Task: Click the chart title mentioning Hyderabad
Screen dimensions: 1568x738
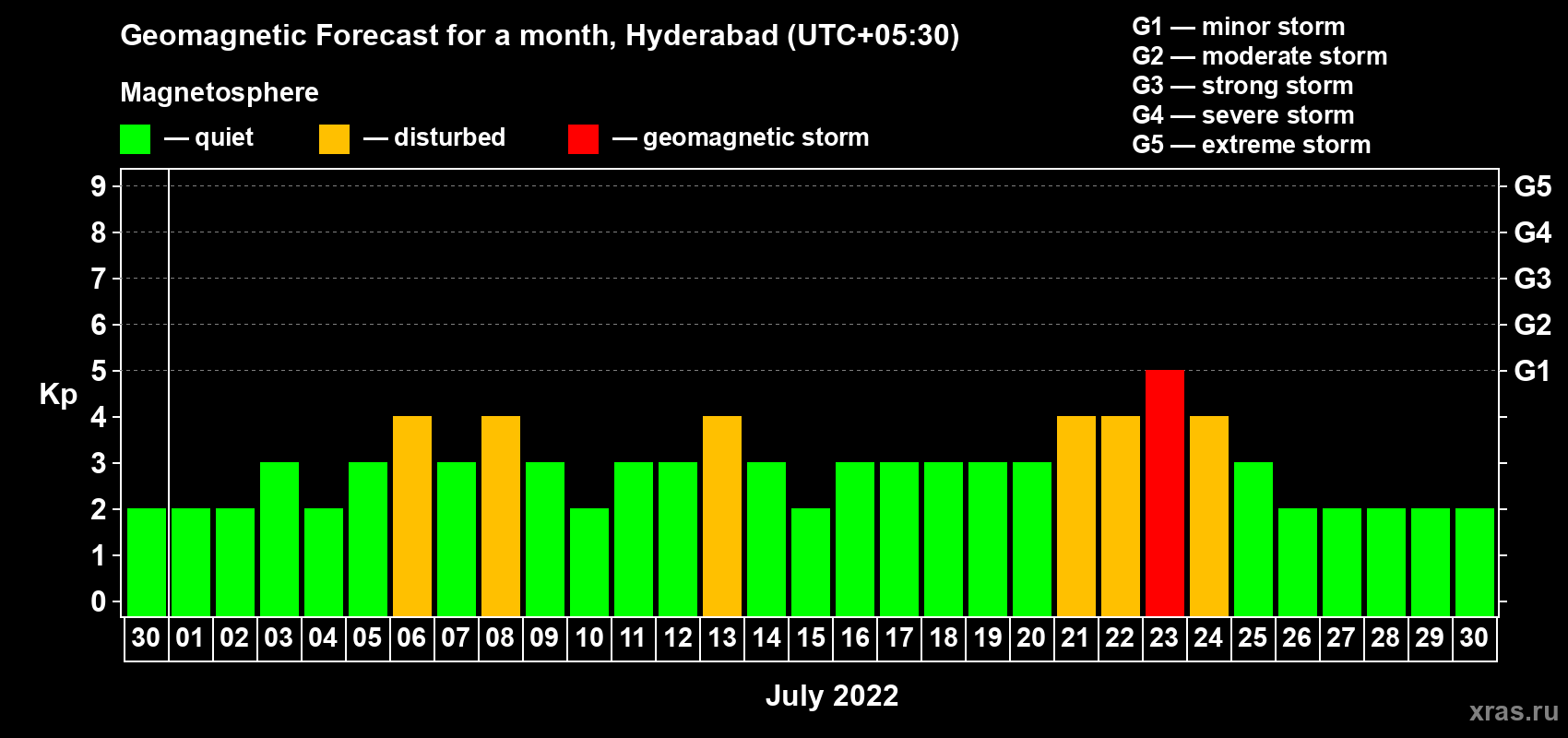Action: click(540, 35)
